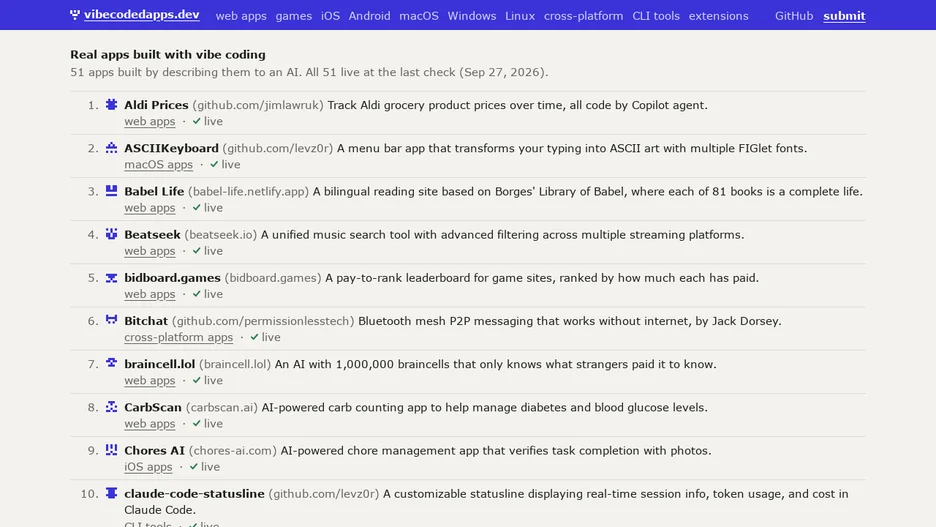Click the Aldi Prices pixel icon
The image size is (936, 527).
pos(112,104)
